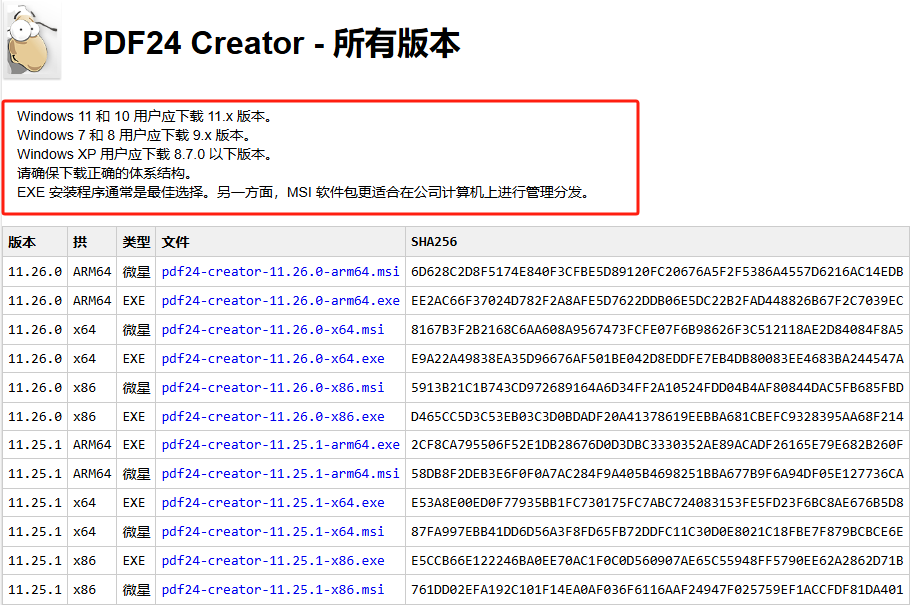Download pdf24-creator-11.26.0-arm64.msi
This screenshot has width=912, height=605.
click(x=280, y=272)
